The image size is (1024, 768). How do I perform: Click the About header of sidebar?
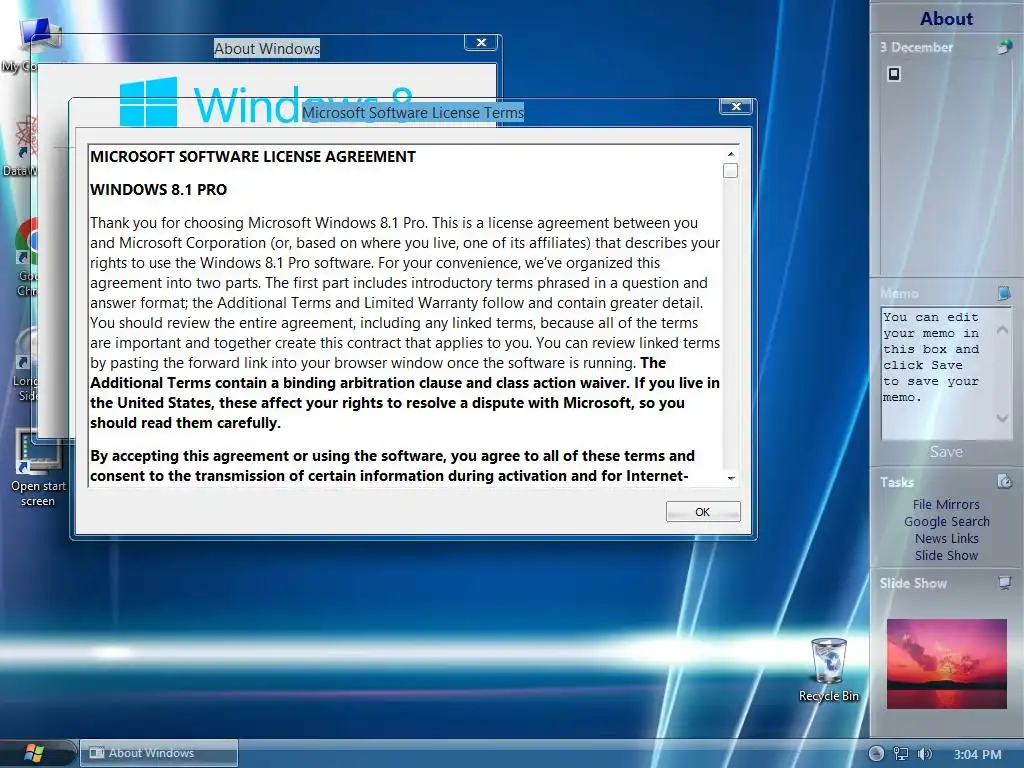[946, 18]
